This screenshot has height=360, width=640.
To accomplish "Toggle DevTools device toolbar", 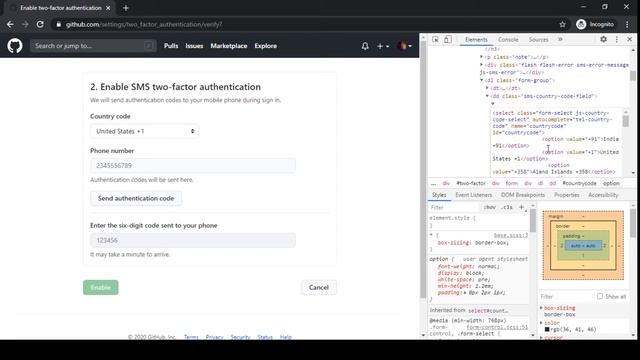I will [448, 40].
